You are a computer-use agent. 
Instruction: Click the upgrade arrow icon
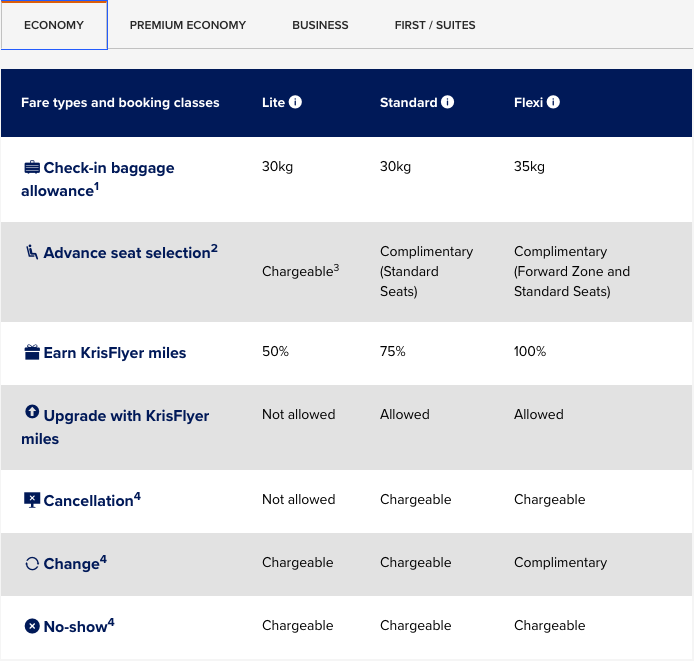point(32,413)
